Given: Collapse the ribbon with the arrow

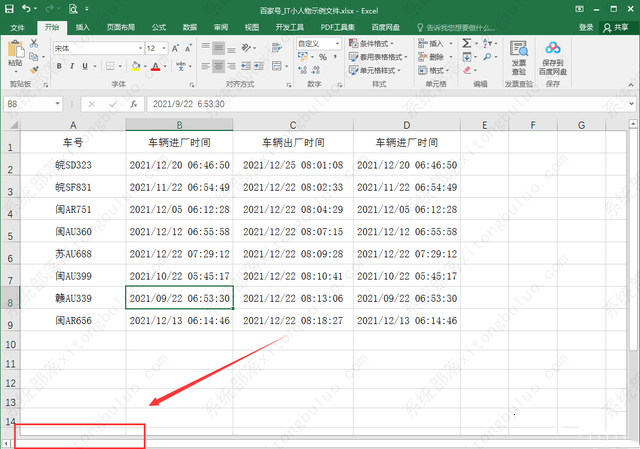Looking at the screenshot, I should (631, 85).
